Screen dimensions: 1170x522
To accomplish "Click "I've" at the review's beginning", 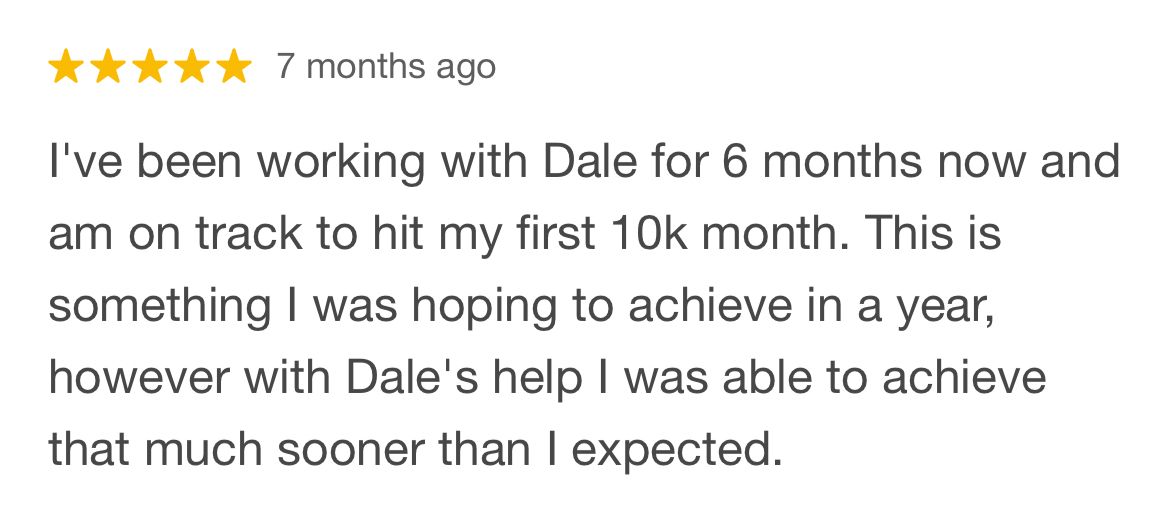I will pos(84,164).
